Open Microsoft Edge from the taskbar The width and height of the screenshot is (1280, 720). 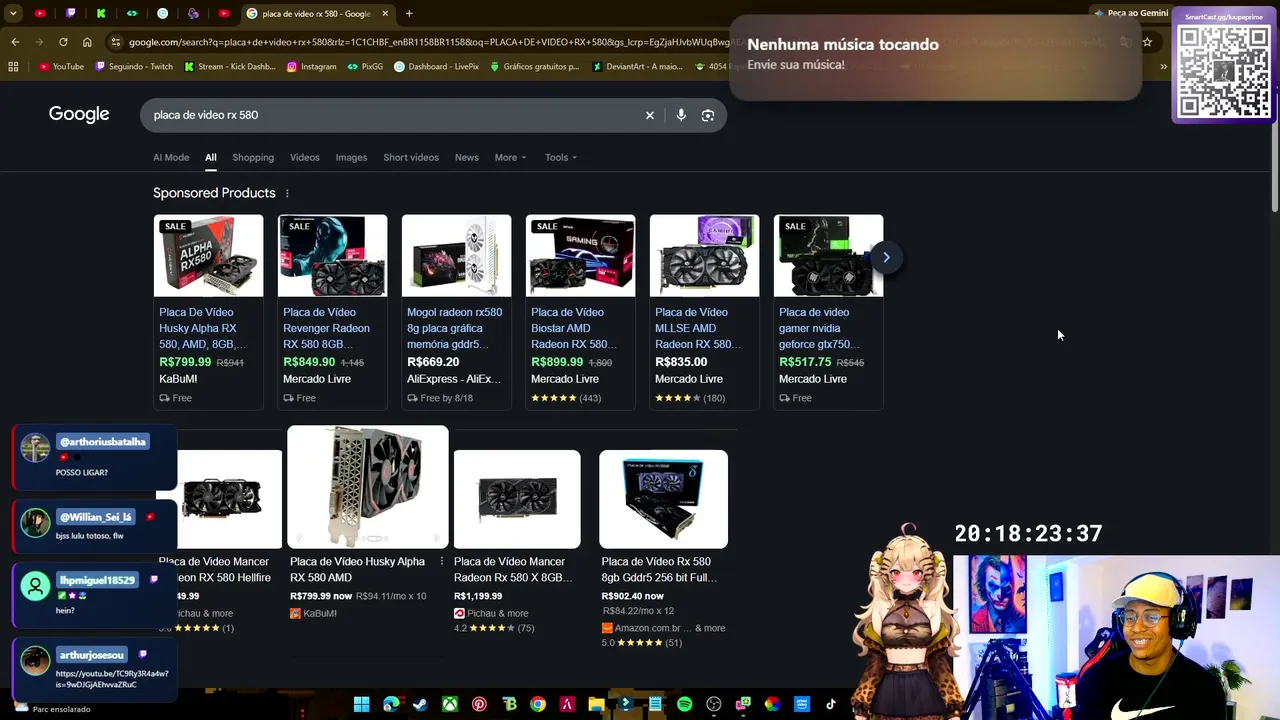click(391, 704)
